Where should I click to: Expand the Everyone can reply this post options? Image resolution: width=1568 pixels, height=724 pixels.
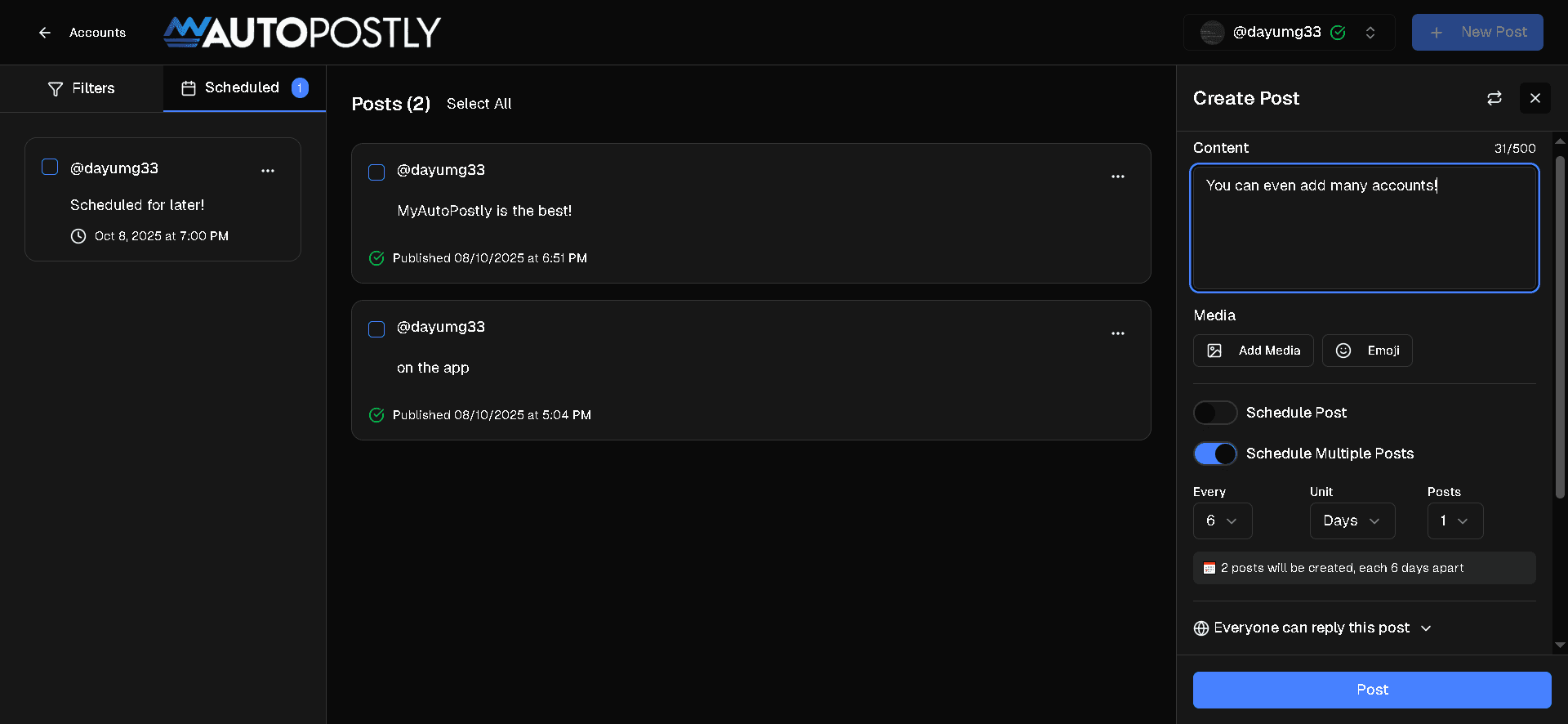1427,628
